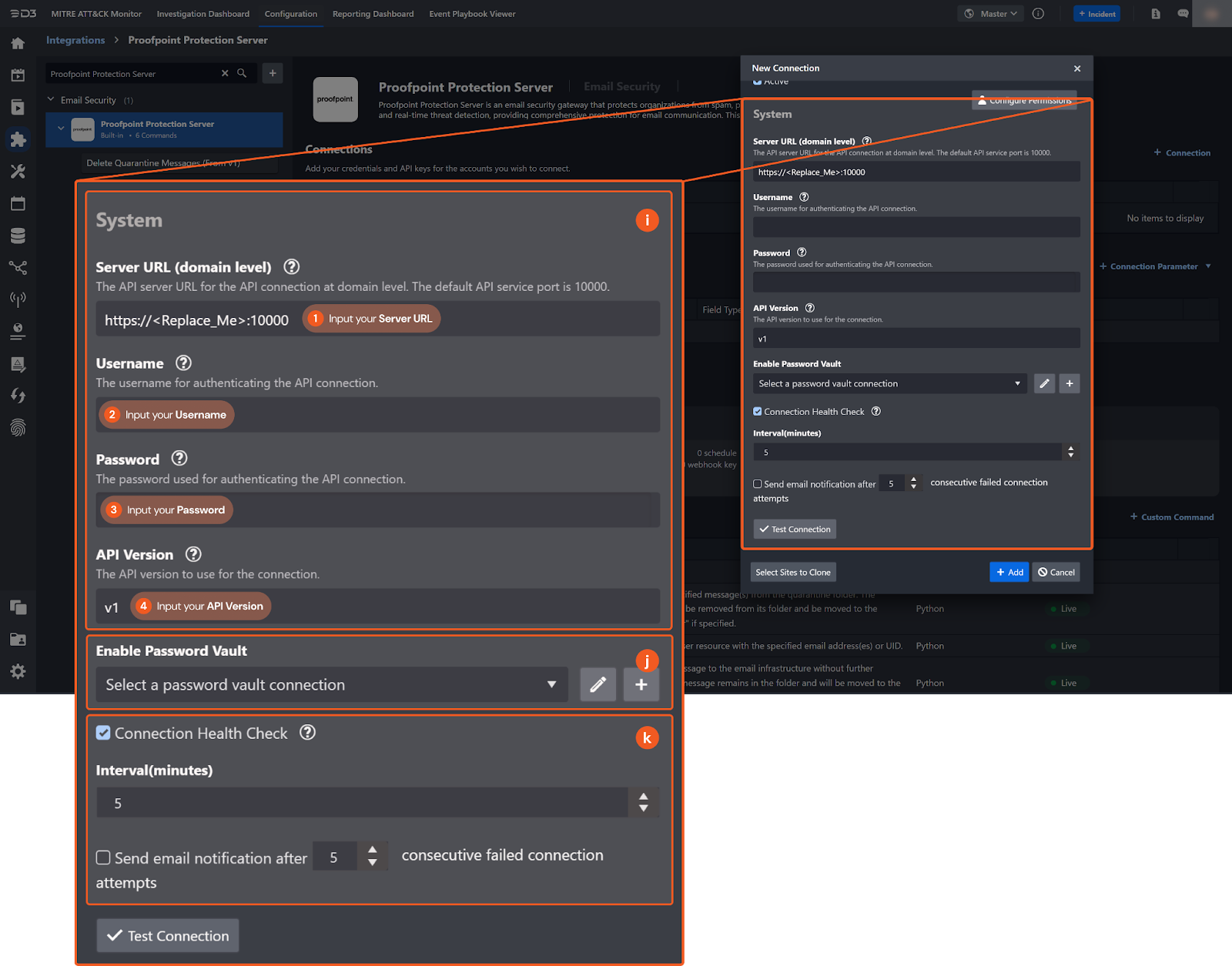The width and height of the screenshot is (1232, 966).
Task: Enable the Send email notification checkbox
Action: coord(758,484)
